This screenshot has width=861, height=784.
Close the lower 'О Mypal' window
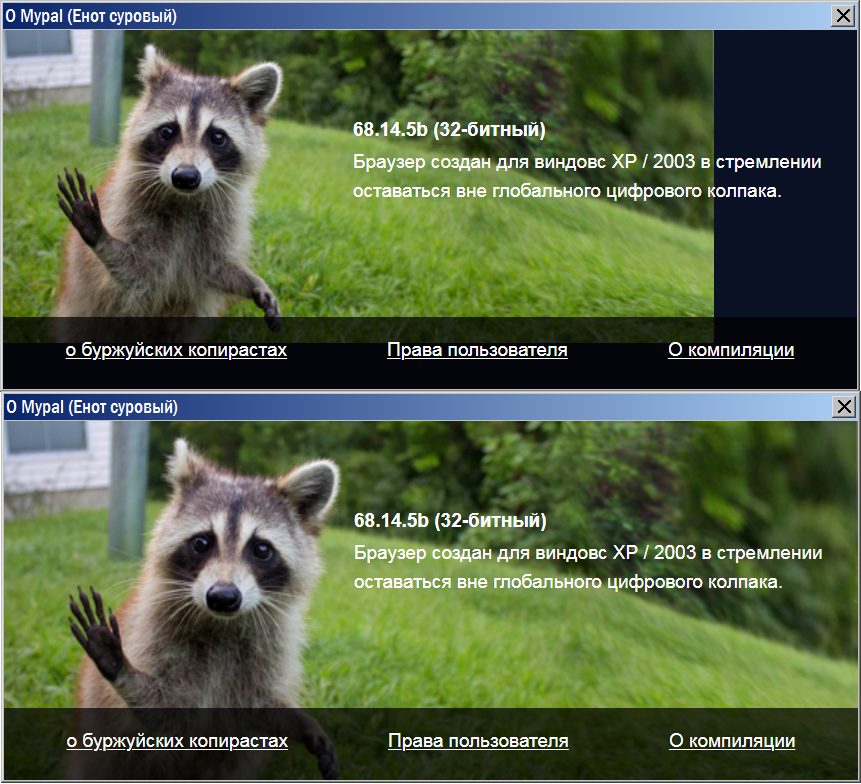pyautogui.click(x=844, y=407)
